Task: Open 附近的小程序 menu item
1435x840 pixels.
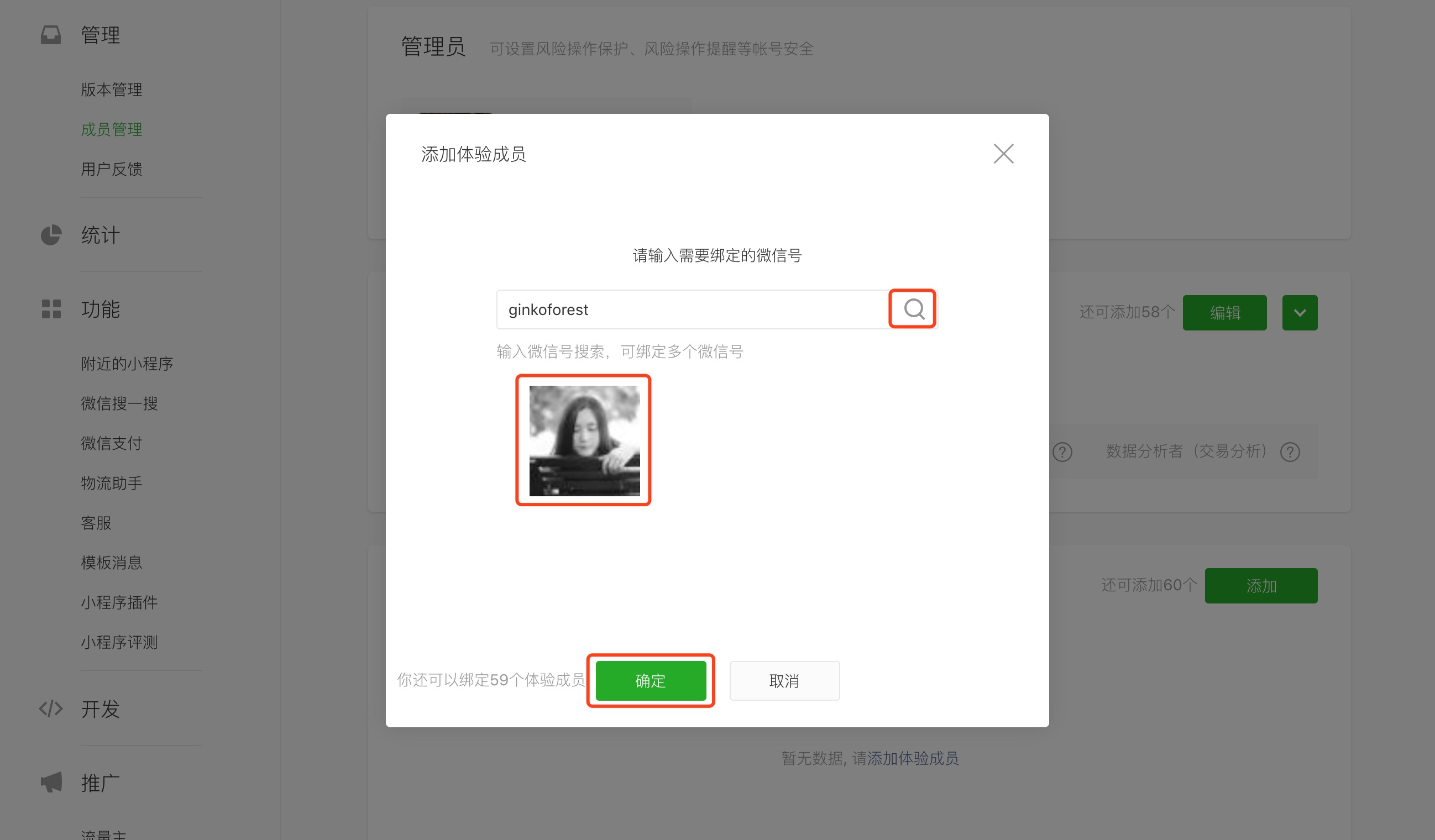Action: (x=127, y=364)
